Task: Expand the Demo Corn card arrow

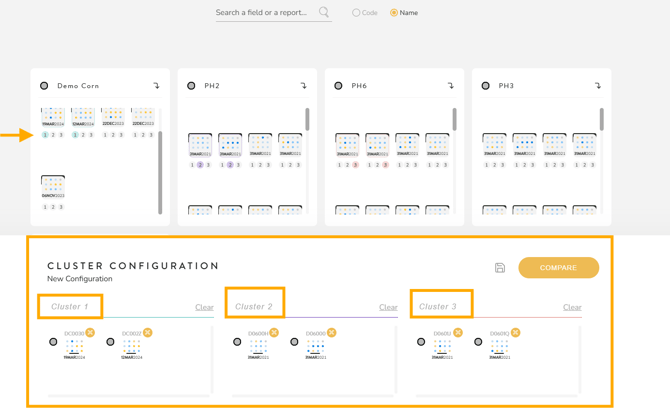Action: 156,86
